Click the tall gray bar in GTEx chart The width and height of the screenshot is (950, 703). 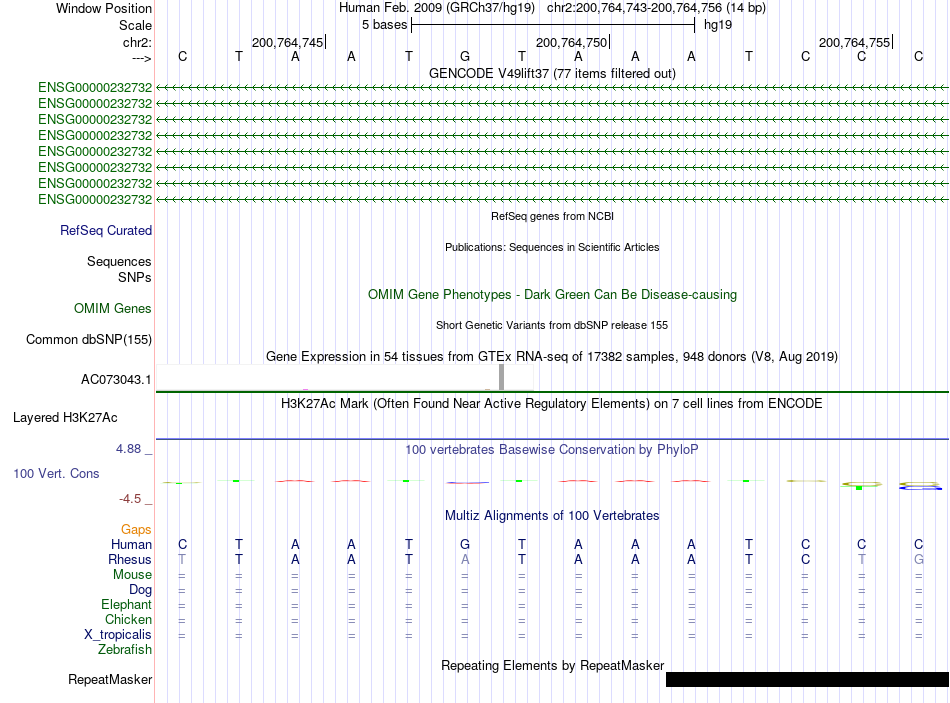point(501,377)
